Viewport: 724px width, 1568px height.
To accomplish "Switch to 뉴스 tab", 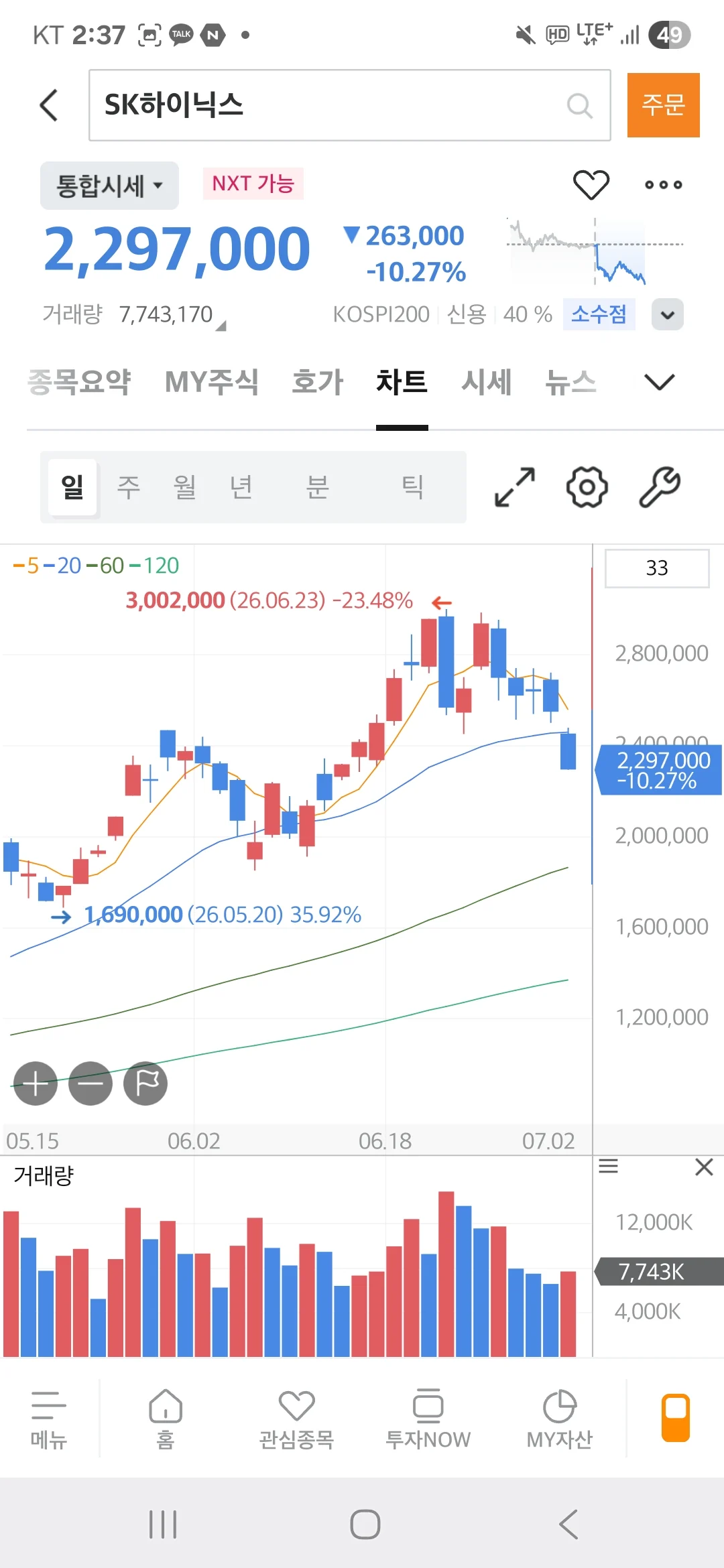I will [570, 382].
